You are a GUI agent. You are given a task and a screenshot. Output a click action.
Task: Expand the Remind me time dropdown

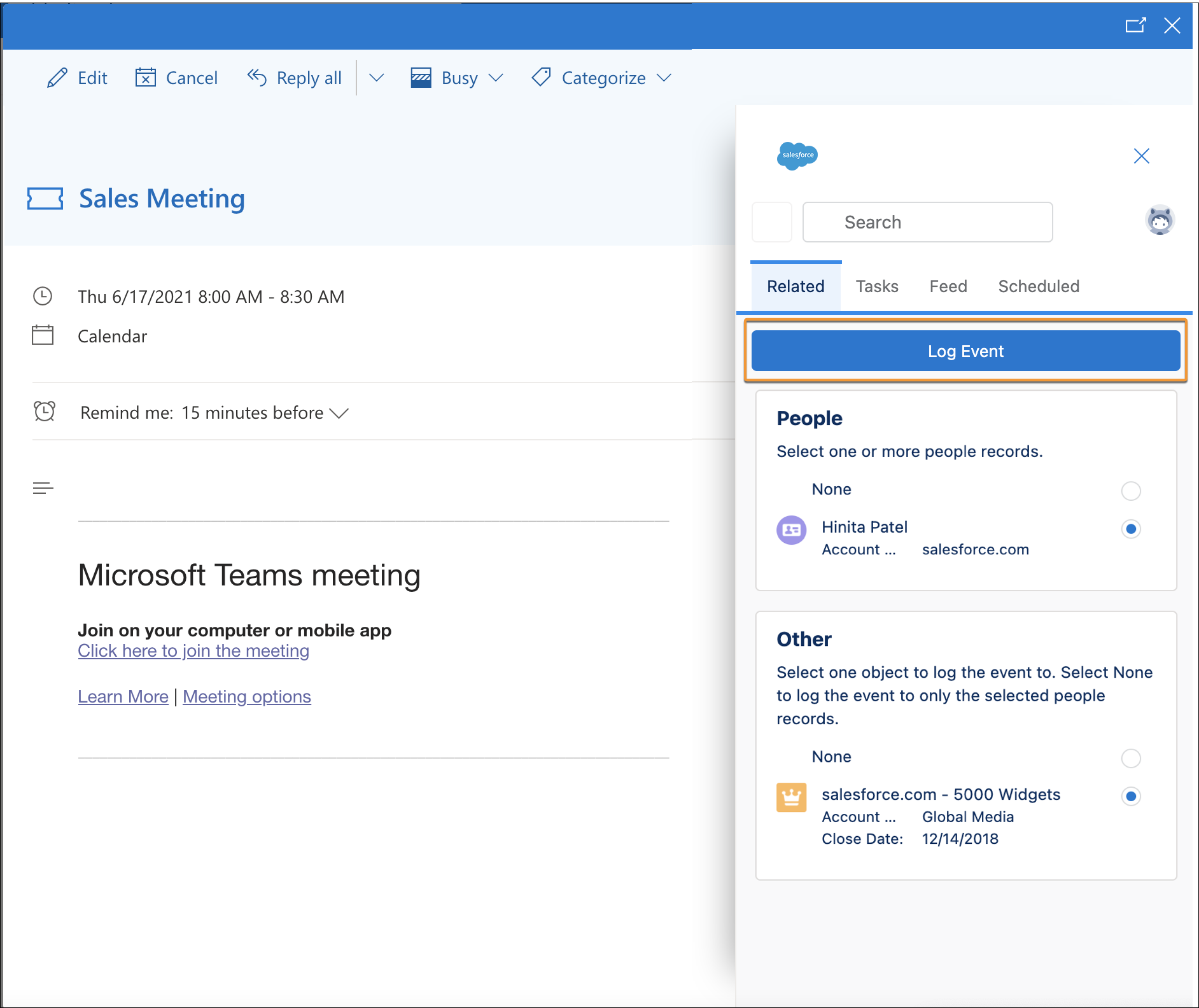pyautogui.click(x=339, y=413)
